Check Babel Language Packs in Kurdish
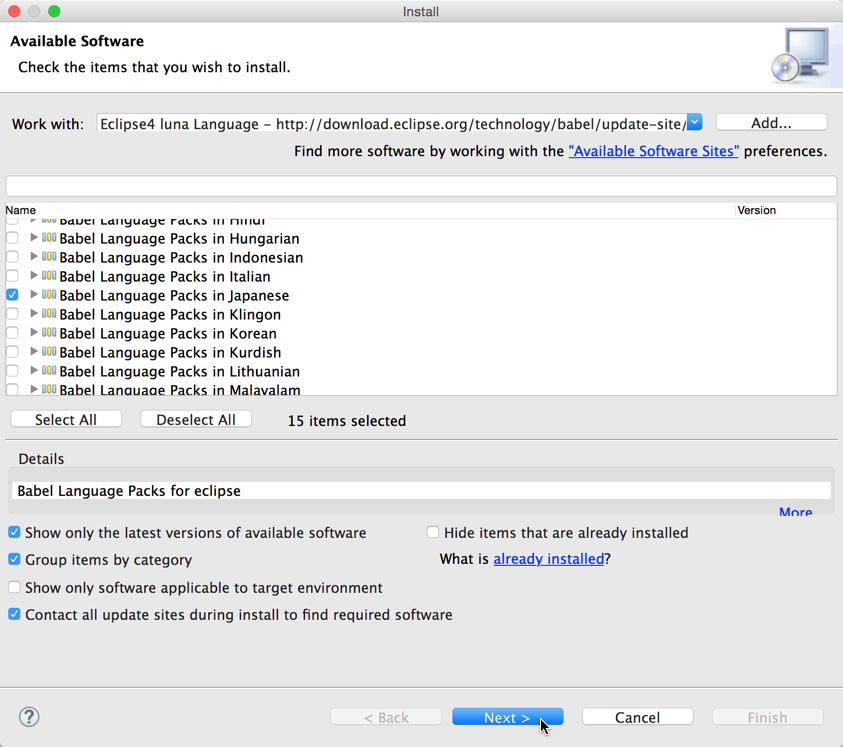 [12, 352]
